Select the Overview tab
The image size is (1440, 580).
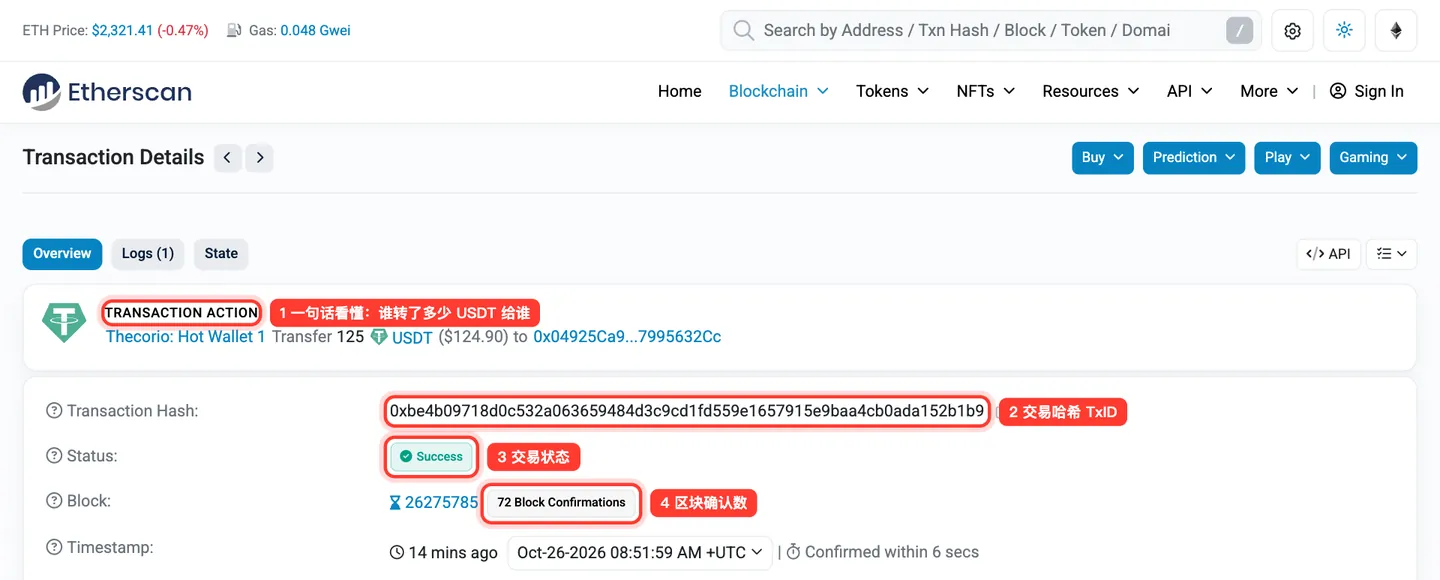62,254
